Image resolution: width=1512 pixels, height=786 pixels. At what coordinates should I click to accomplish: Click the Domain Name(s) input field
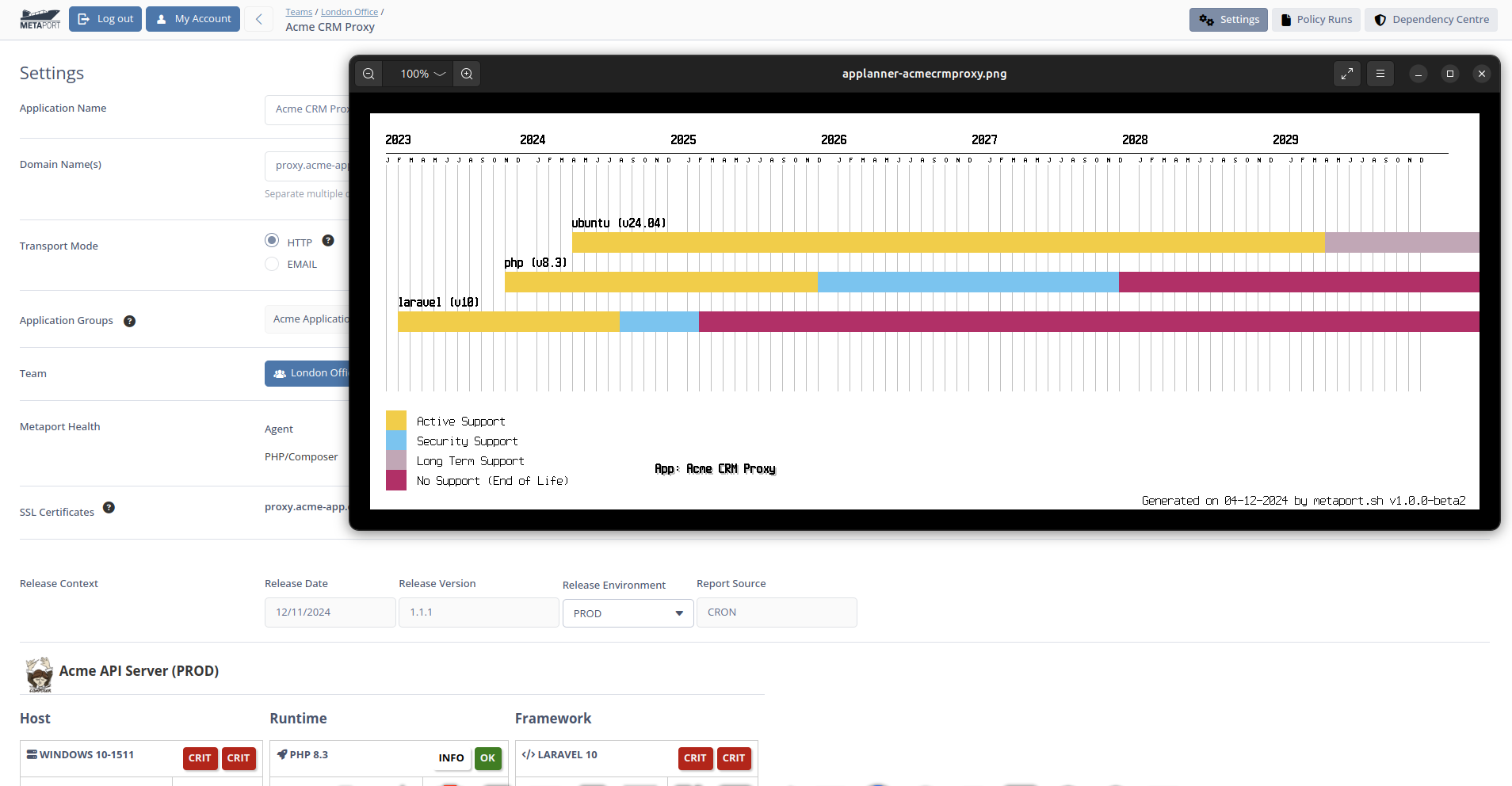[307, 166]
